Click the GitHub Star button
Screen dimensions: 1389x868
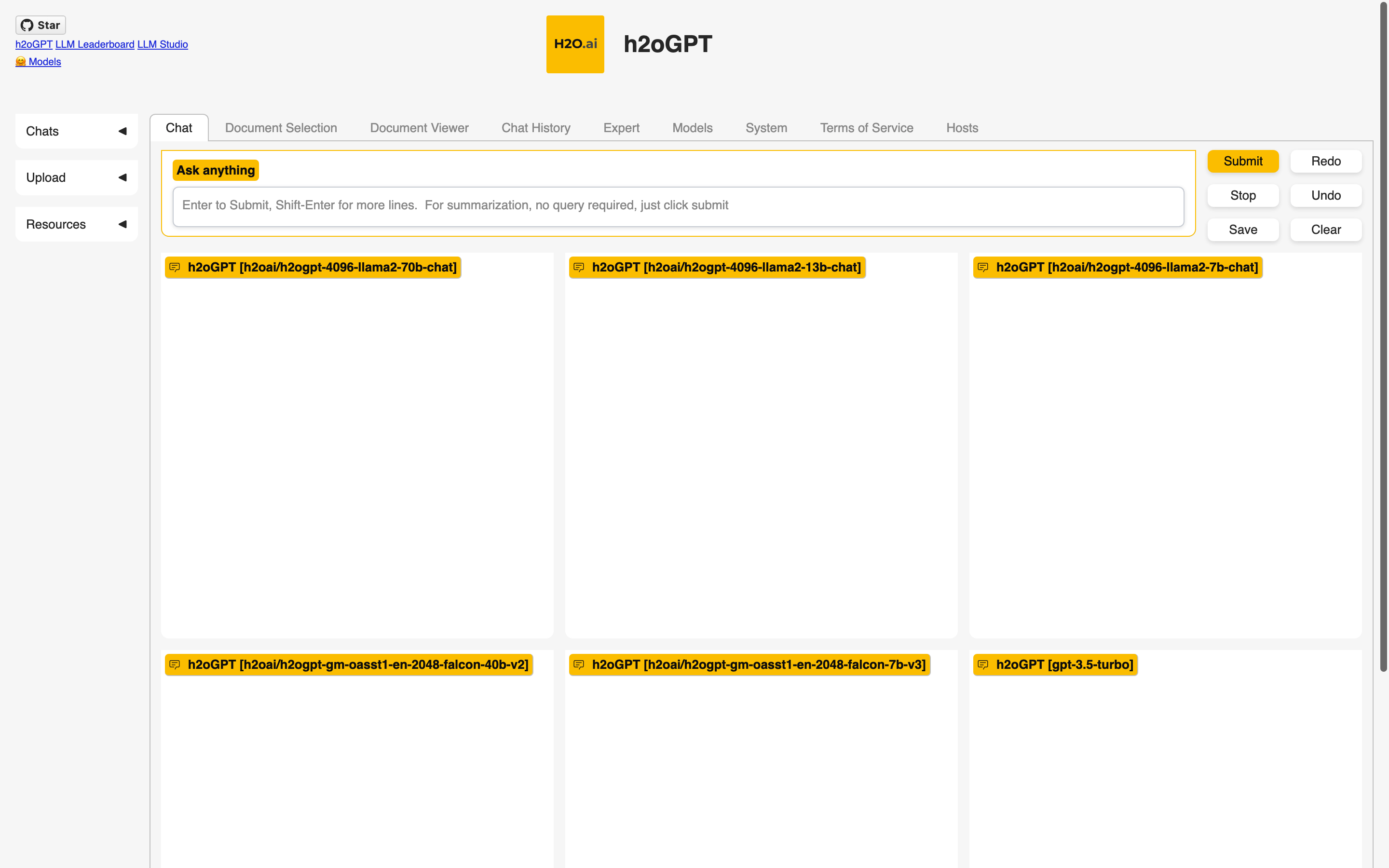point(40,25)
